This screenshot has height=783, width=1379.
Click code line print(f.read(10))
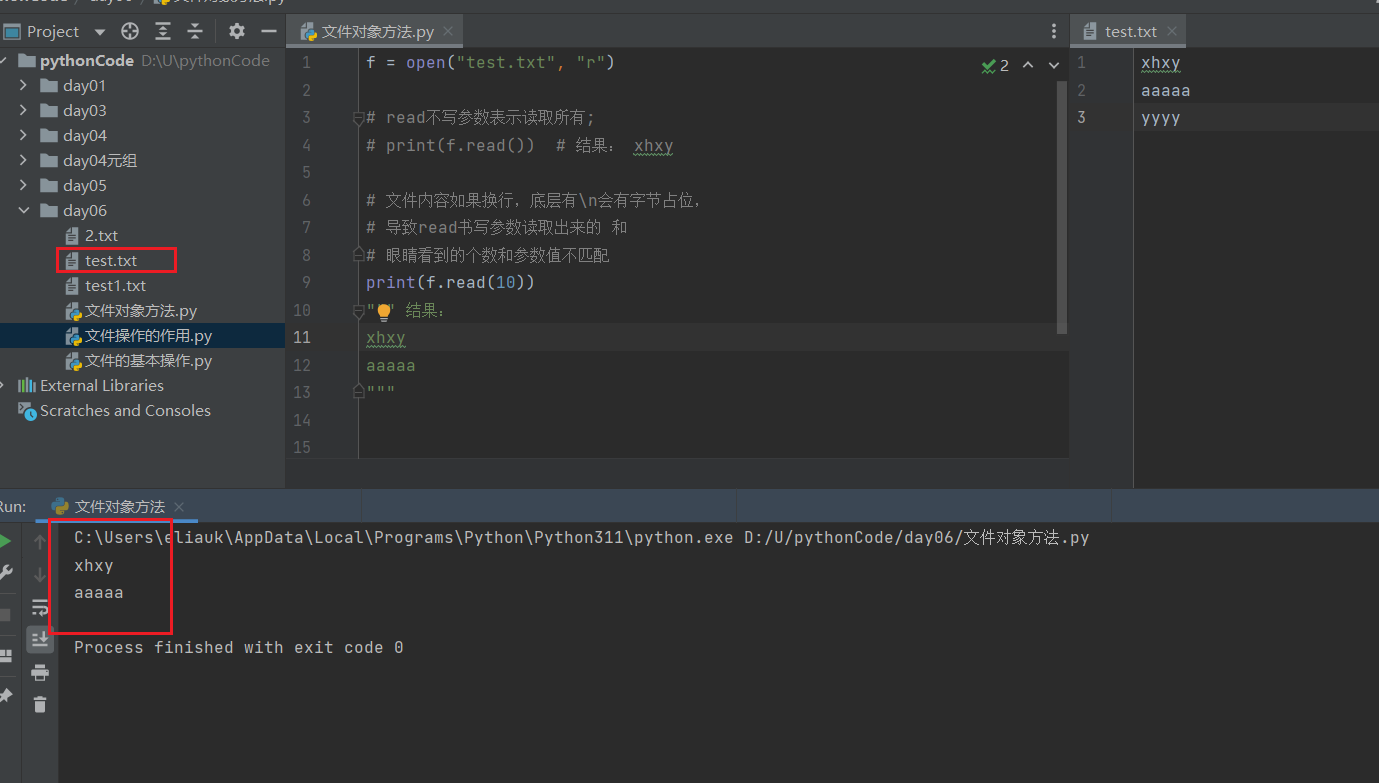pos(450,283)
